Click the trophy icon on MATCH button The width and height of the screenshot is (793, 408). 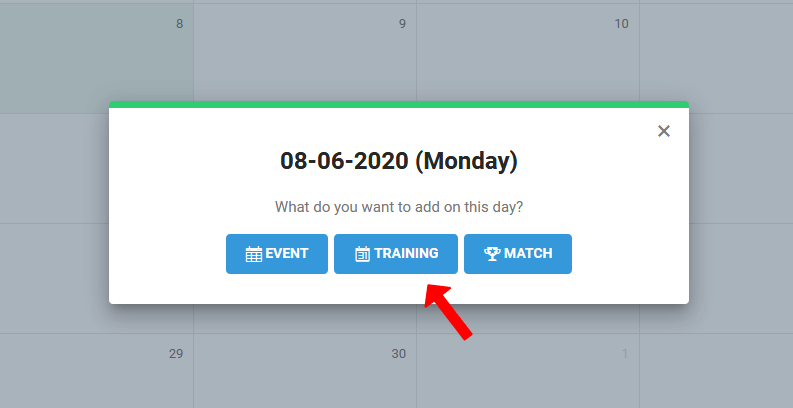click(491, 254)
